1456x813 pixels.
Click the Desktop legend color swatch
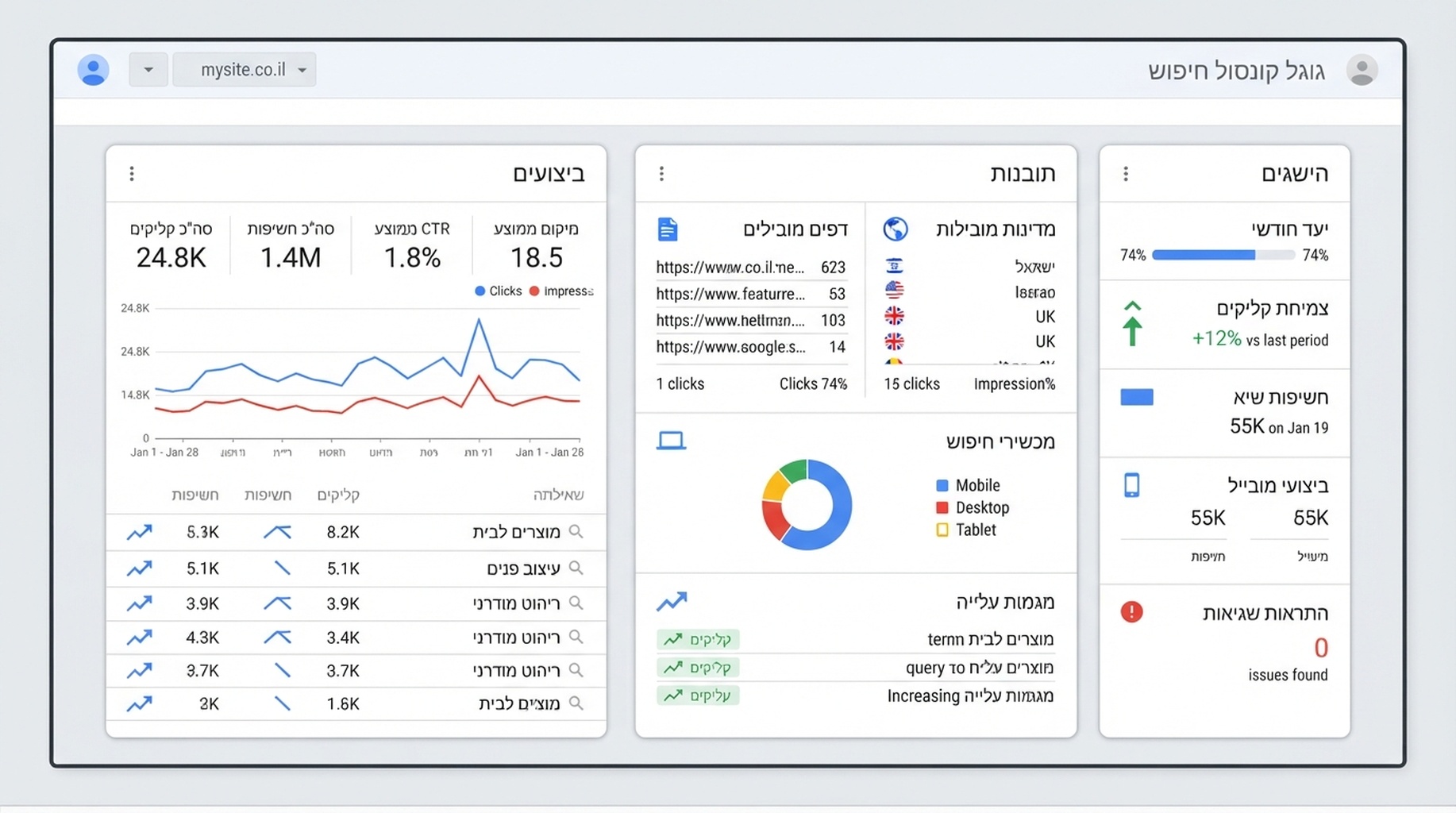[942, 507]
